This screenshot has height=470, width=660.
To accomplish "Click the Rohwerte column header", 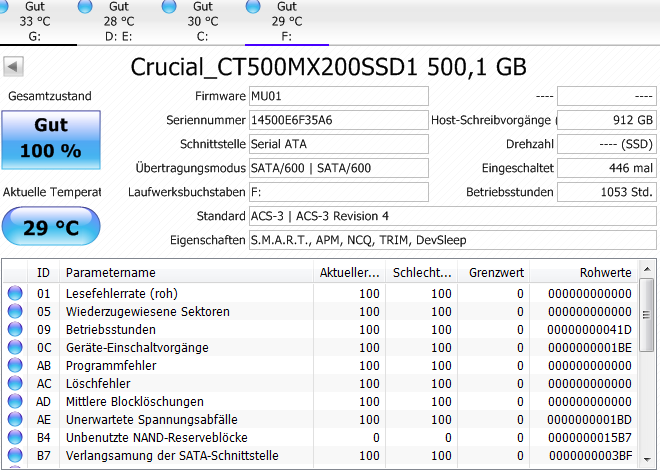I will 584,273.
